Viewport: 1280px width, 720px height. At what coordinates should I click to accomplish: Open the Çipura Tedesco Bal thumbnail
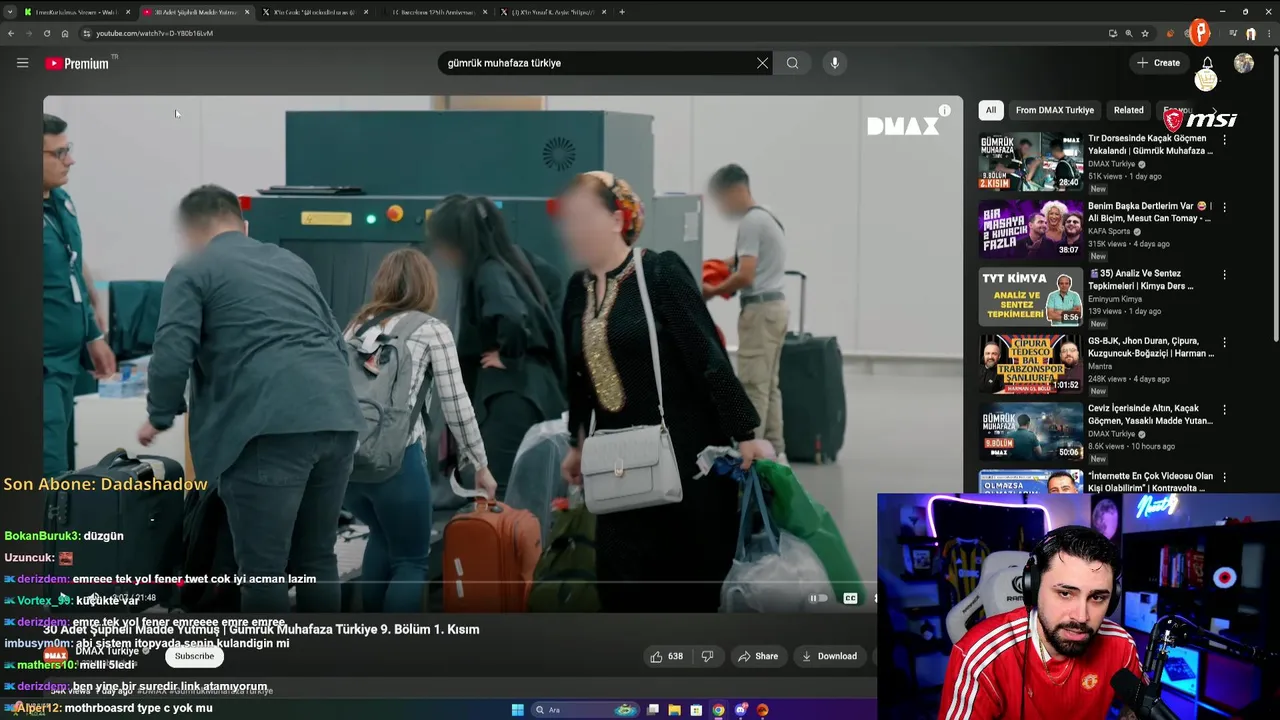(x=1030, y=364)
